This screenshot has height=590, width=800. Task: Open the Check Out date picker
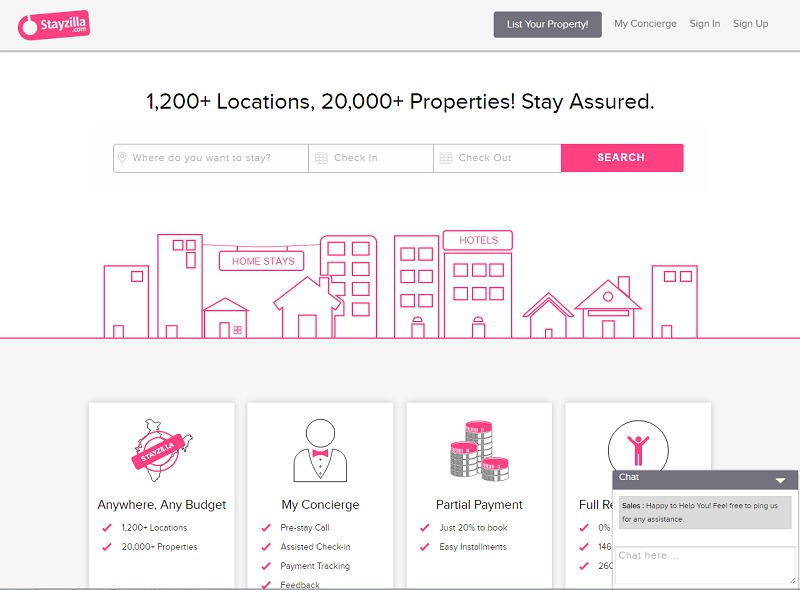[x=497, y=158]
